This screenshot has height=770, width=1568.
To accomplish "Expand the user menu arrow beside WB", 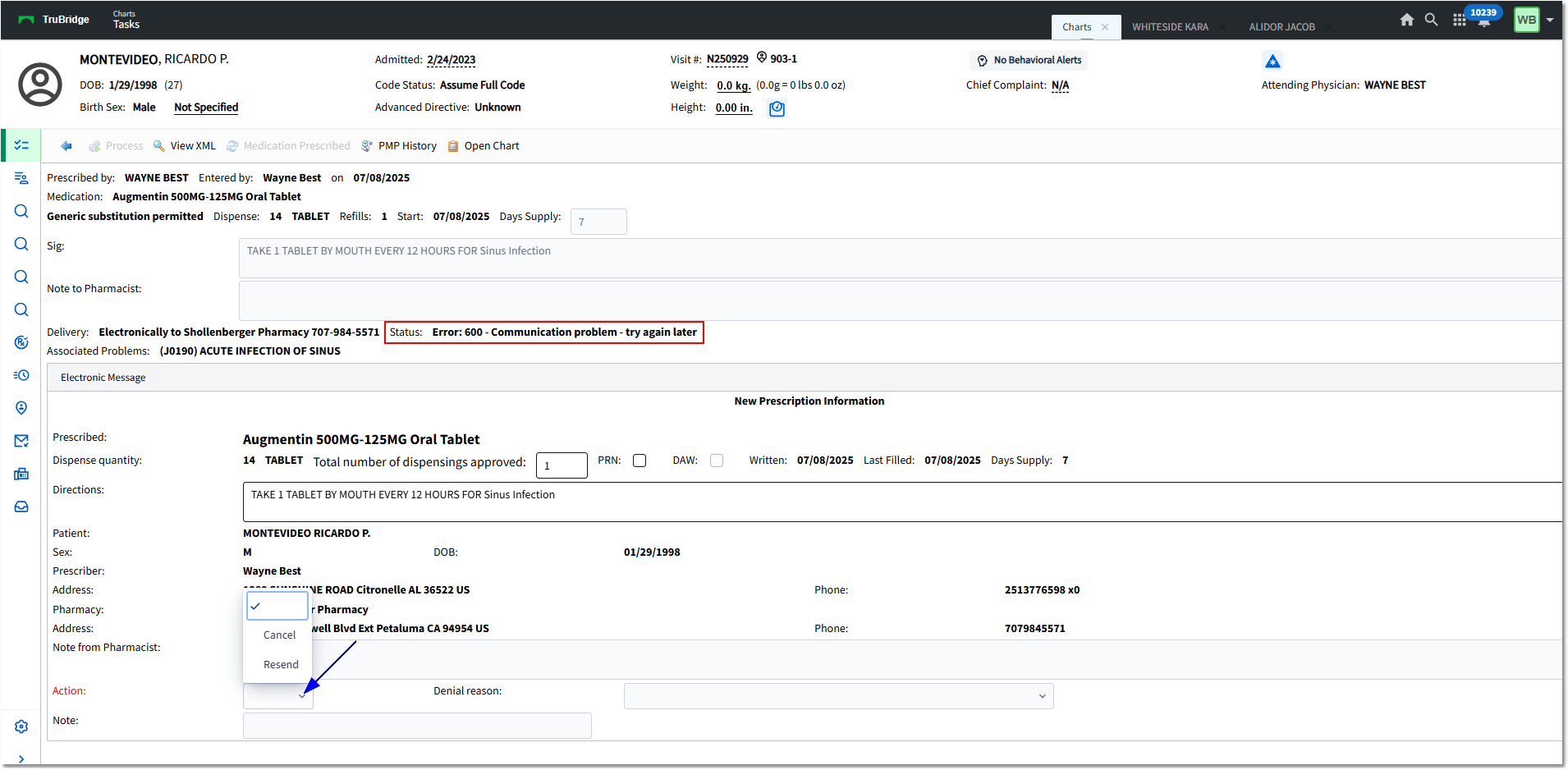I will click(x=1550, y=20).
